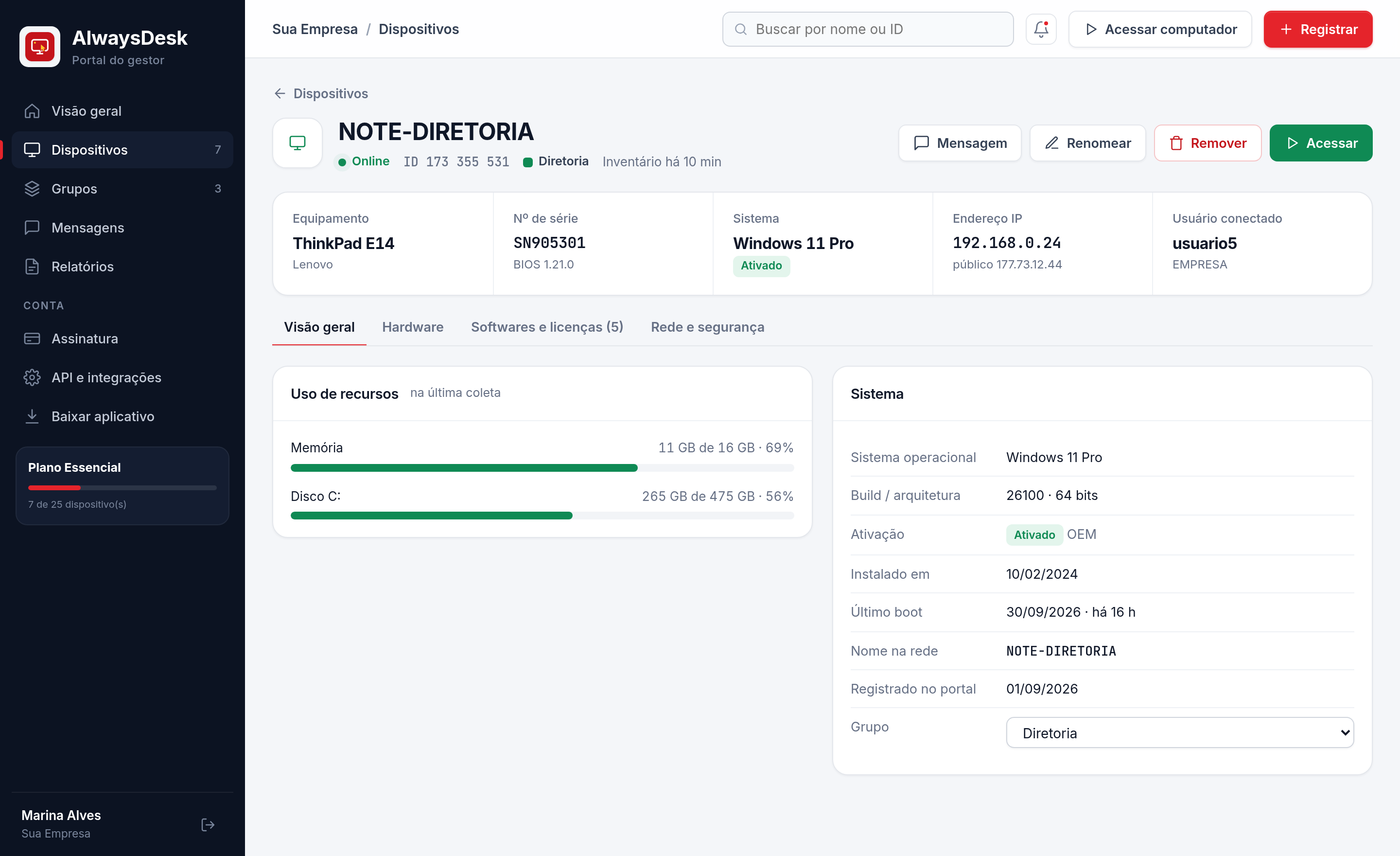This screenshot has height=856, width=1400.
Task: Click the AlwaysDesk logo icon
Action: [x=40, y=47]
